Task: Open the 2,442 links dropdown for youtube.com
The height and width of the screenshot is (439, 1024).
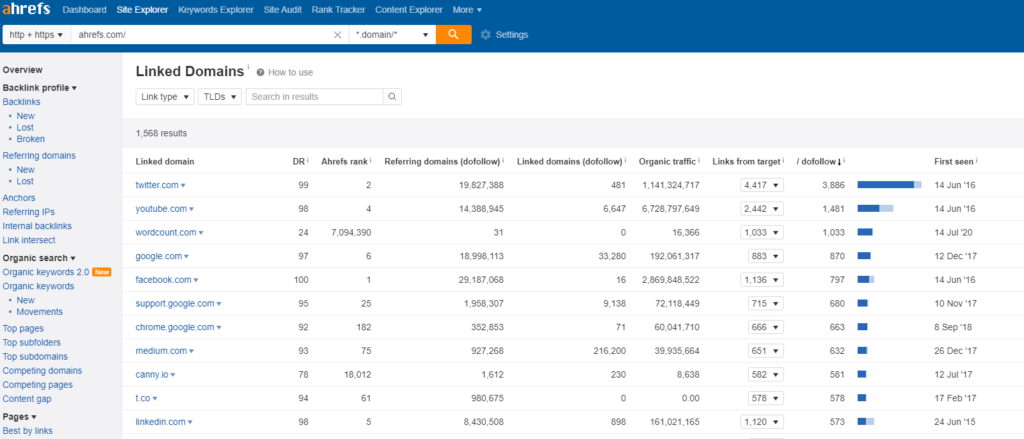Action: (762, 209)
